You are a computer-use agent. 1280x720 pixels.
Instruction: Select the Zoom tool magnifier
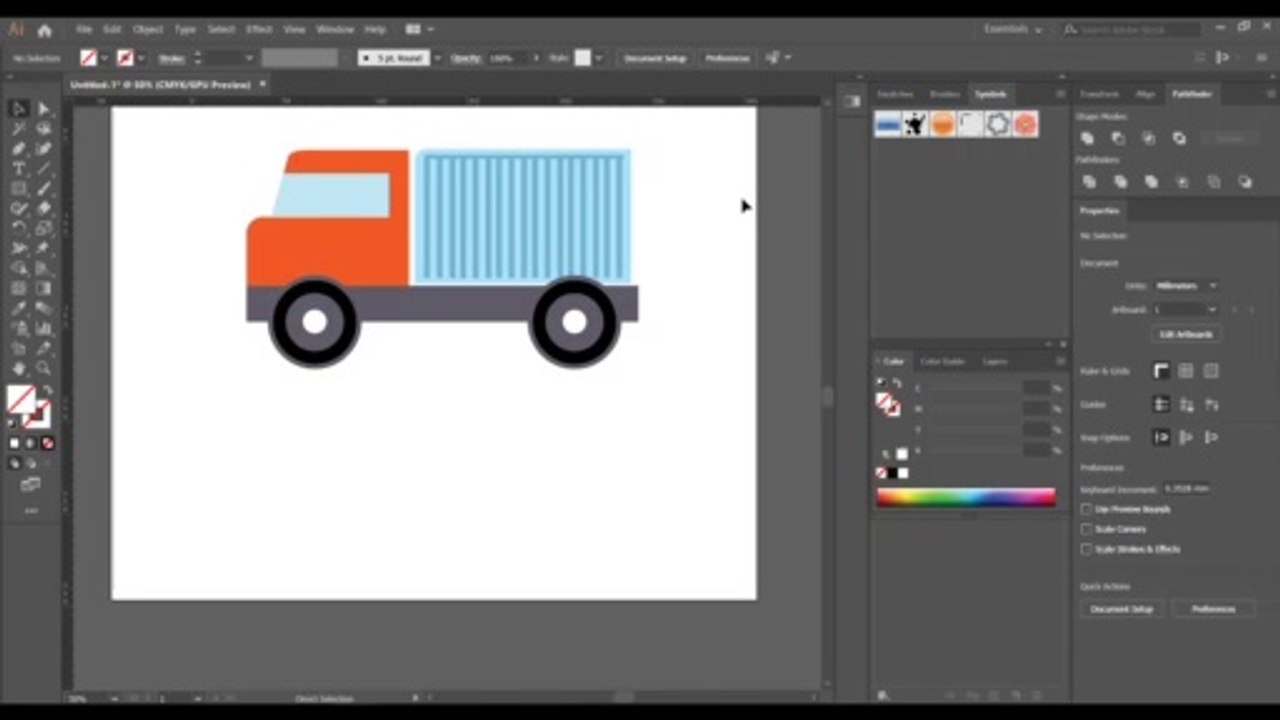(43, 368)
